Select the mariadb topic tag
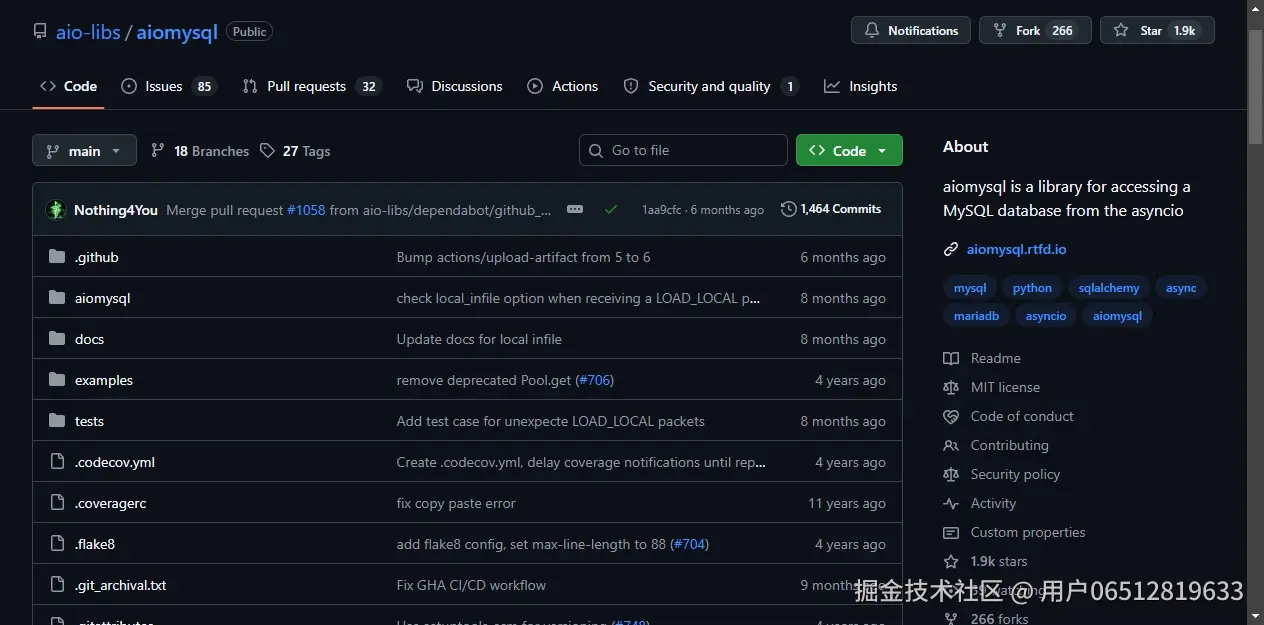This screenshot has height=625, width=1264. pos(976,315)
